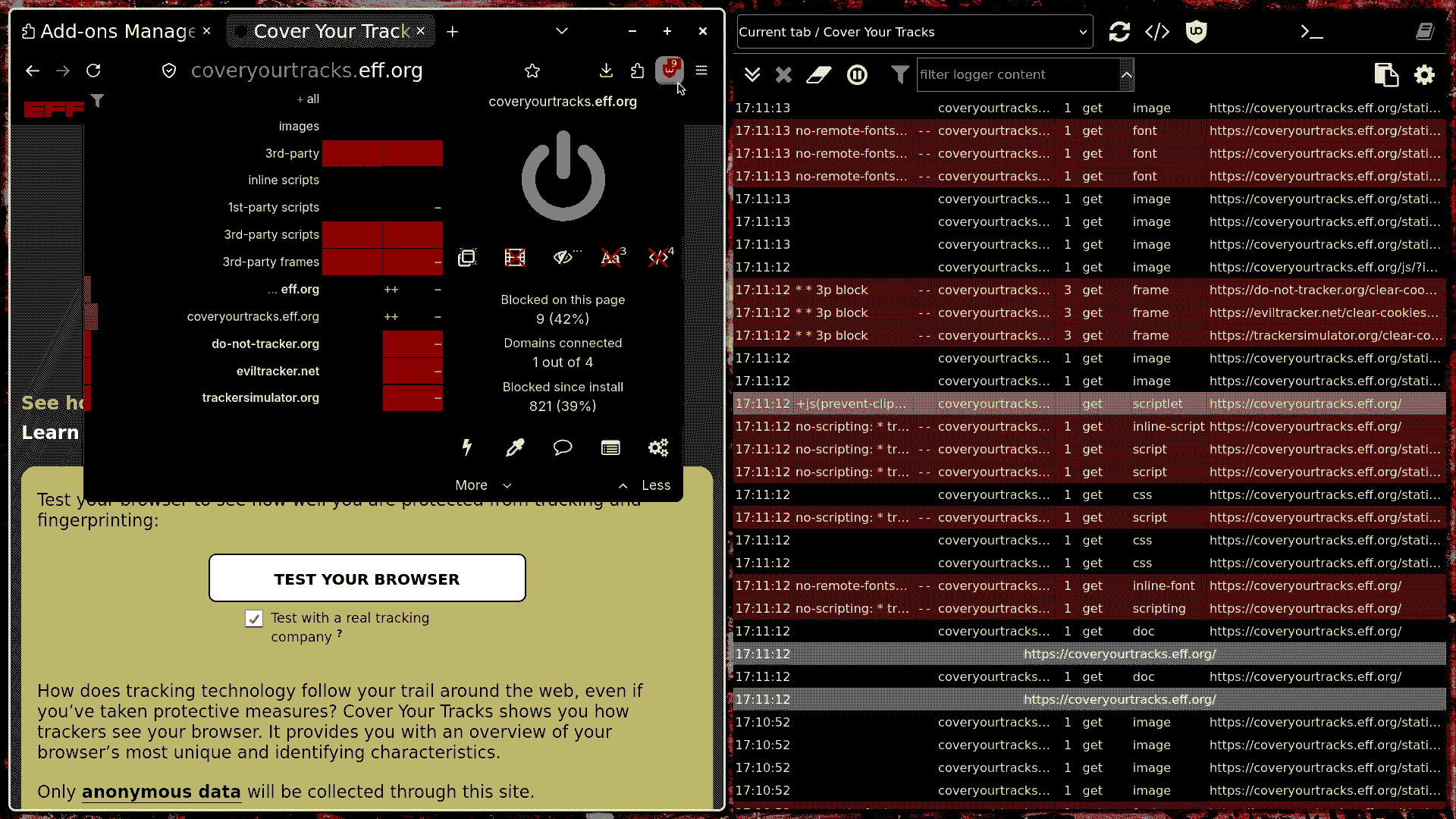This screenshot has height=819, width=1456.
Task: Go back in the browser
Action: pos(32,71)
